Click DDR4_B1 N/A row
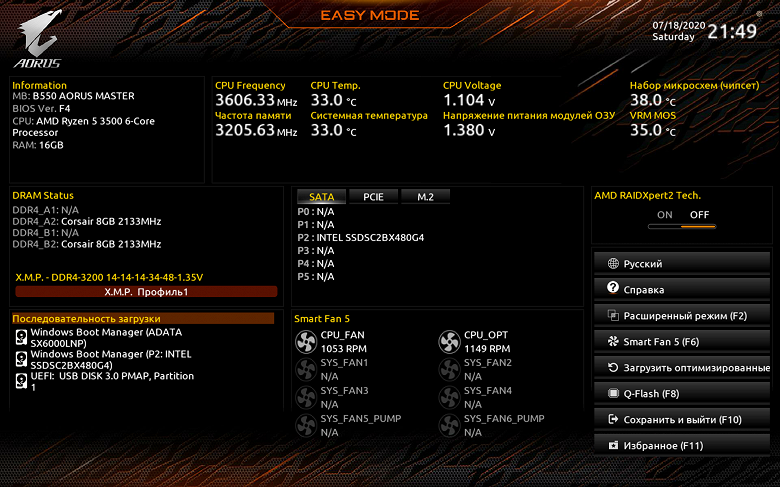Screen dimensions: 780x487 [x=46, y=232]
